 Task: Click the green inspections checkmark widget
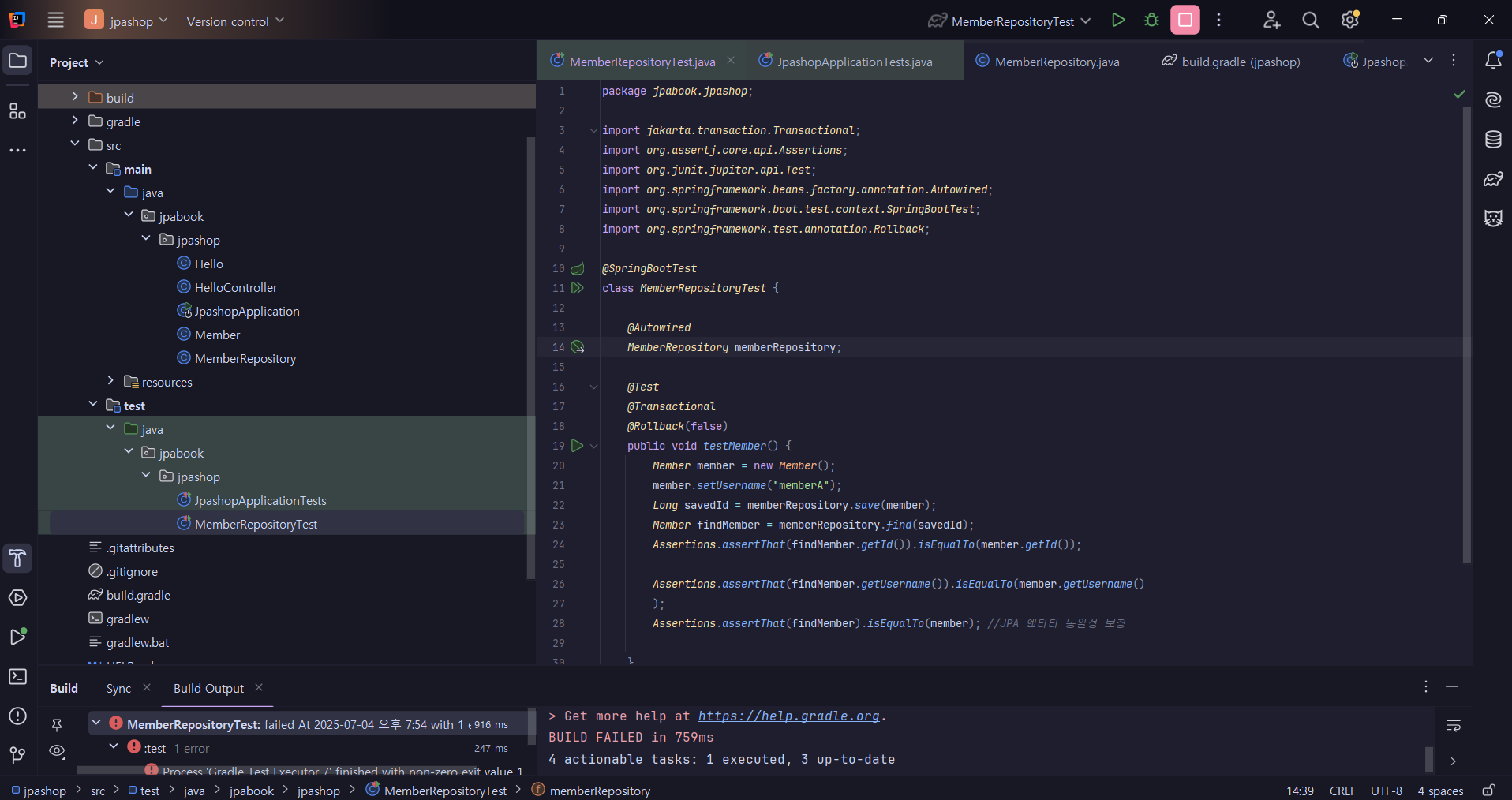click(x=1459, y=94)
